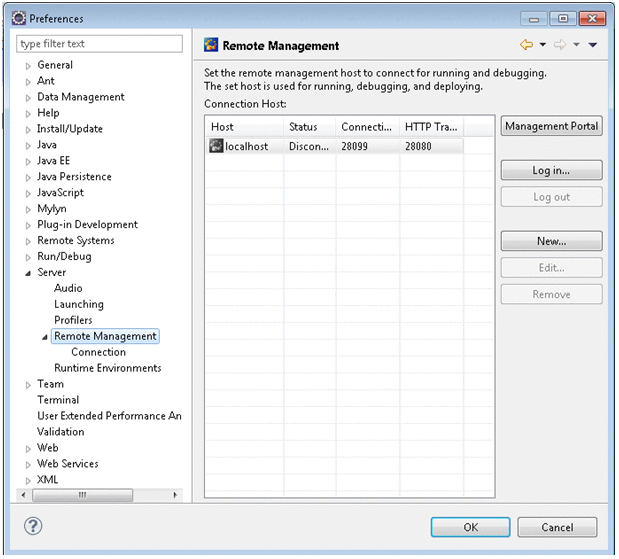Image resolution: width=619 pixels, height=559 pixels.
Task: Select the localhost host entry icon
Action: [x=216, y=146]
